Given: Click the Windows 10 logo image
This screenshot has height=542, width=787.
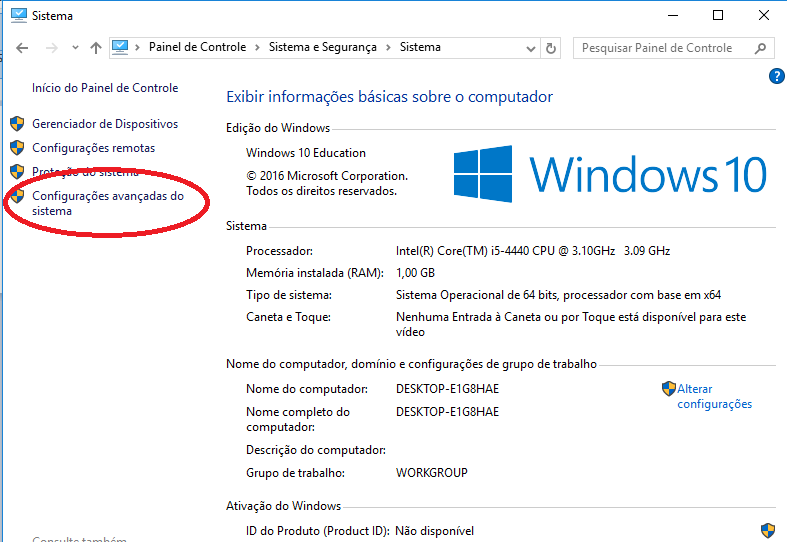Looking at the screenshot, I should pos(610,174).
